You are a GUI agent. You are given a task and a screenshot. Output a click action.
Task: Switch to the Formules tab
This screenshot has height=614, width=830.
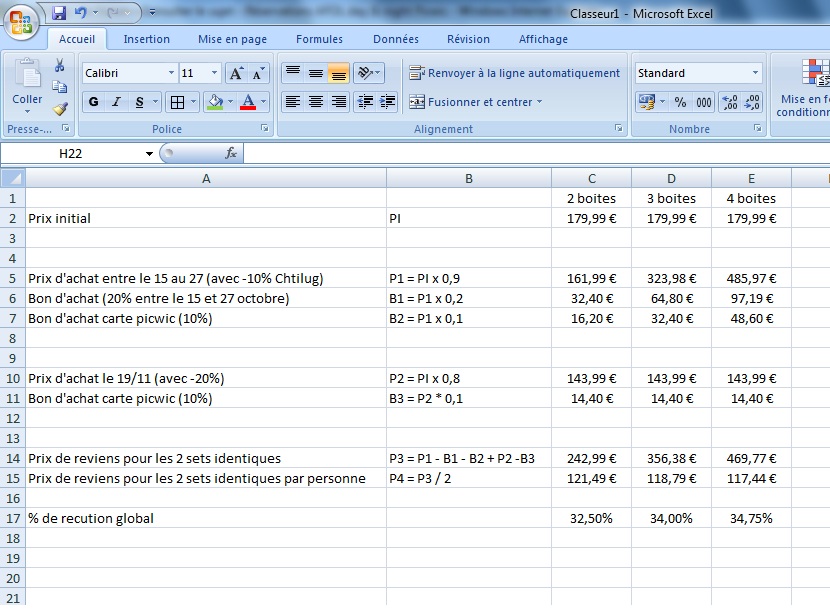(319, 39)
